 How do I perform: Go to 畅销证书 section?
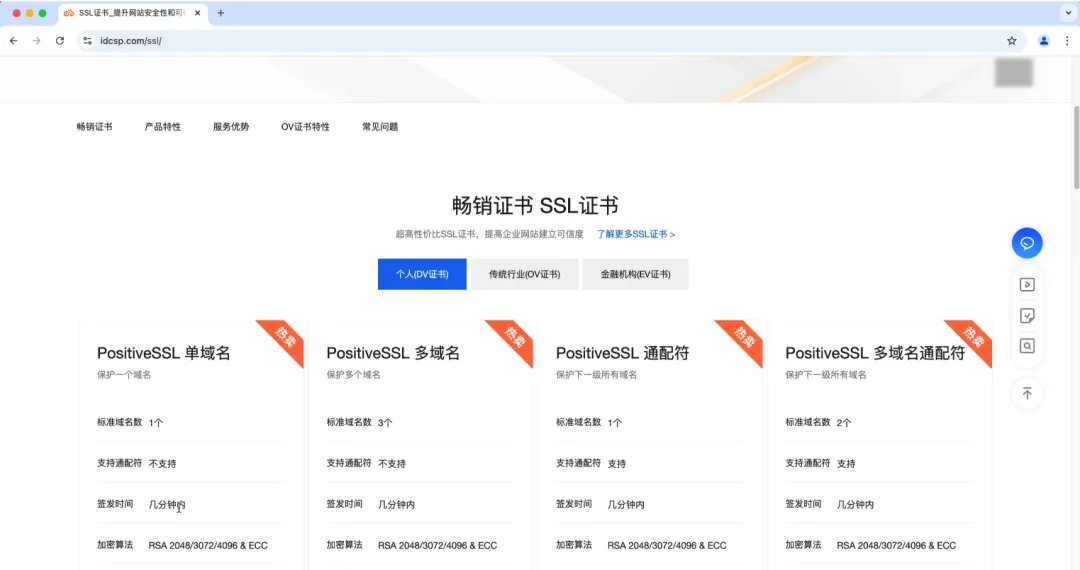(x=94, y=127)
